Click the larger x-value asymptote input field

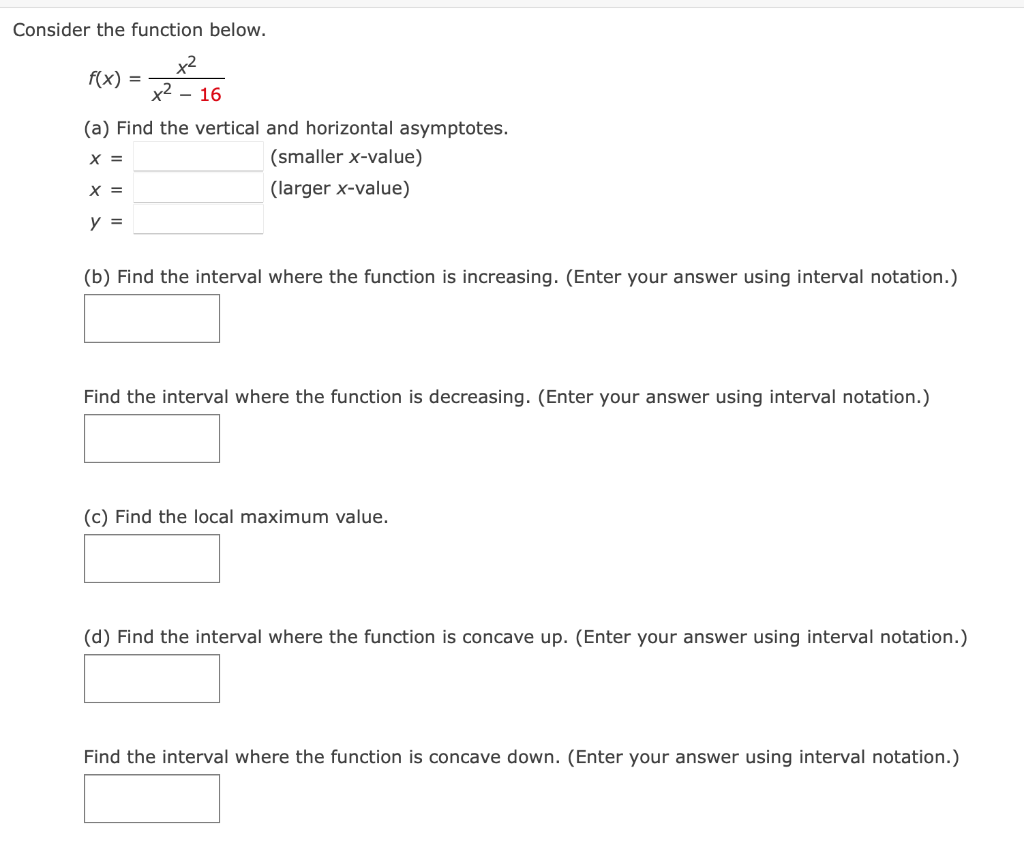(x=197, y=187)
